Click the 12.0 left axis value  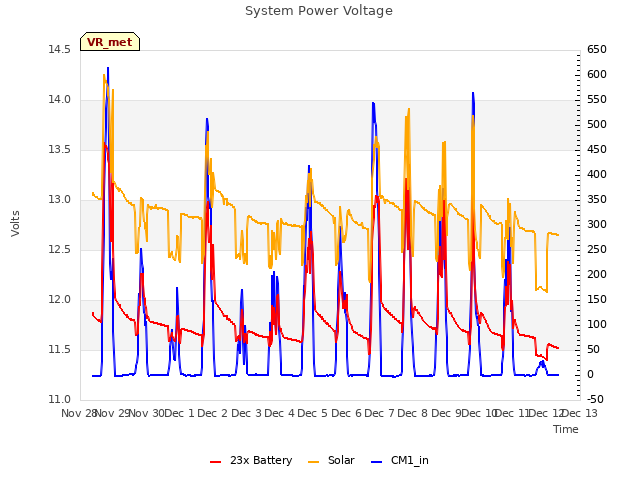tap(60, 300)
